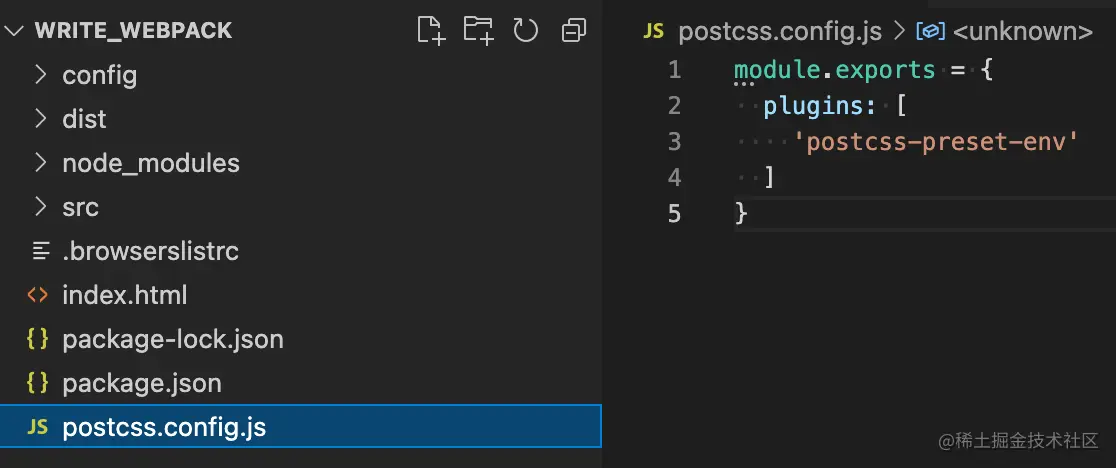Image resolution: width=1116 pixels, height=468 pixels.
Task: Click the New File icon
Action: coord(431,30)
